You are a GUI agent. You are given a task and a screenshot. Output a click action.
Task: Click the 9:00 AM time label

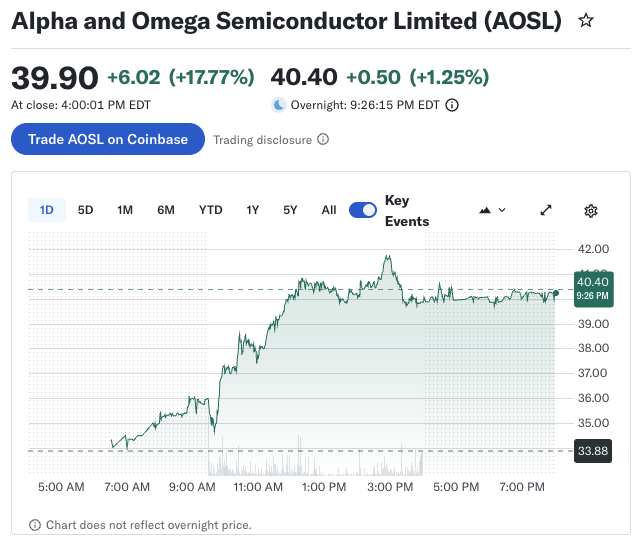(192, 487)
